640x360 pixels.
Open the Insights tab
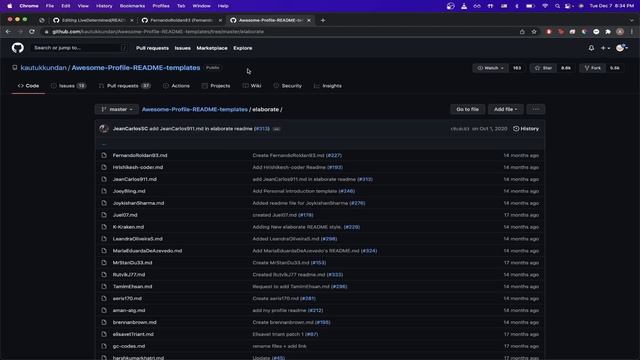coord(327,86)
